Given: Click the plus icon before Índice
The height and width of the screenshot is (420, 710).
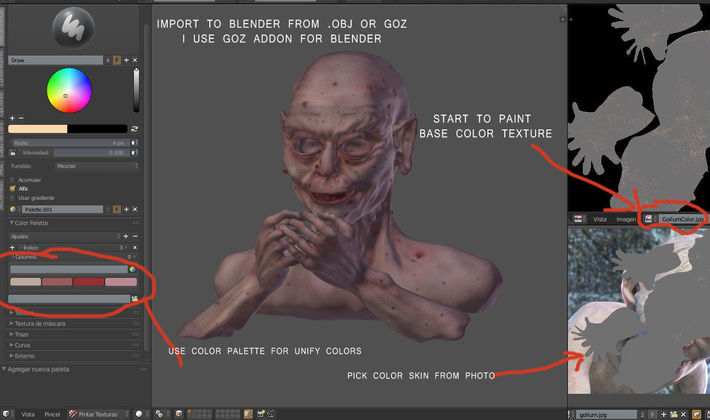Looking at the screenshot, I should click(12, 248).
